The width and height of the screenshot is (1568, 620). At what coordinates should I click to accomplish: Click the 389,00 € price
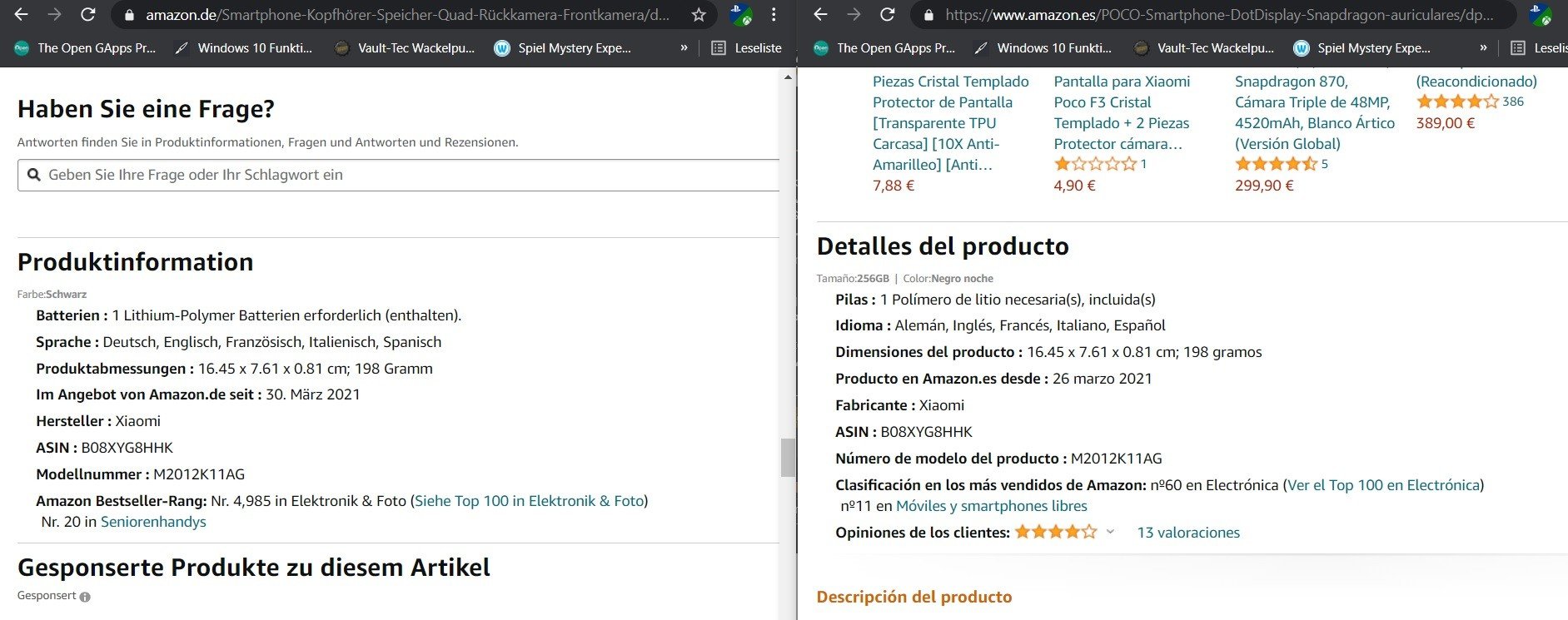click(x=1446, y=123)
